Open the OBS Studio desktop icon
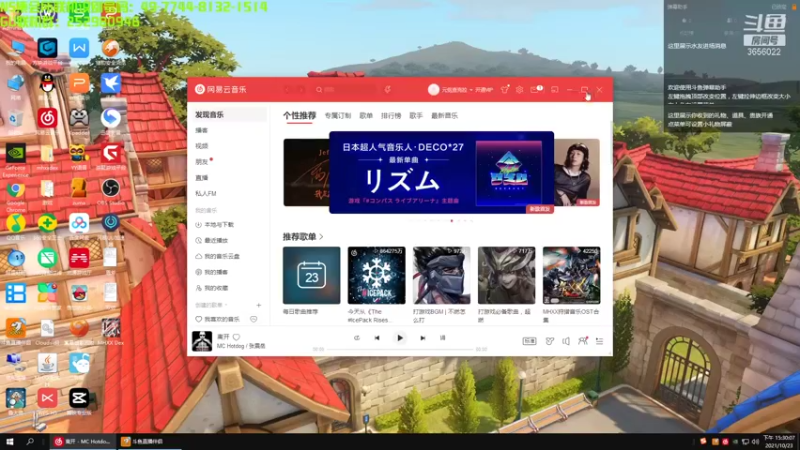 [x=110, y=192]
